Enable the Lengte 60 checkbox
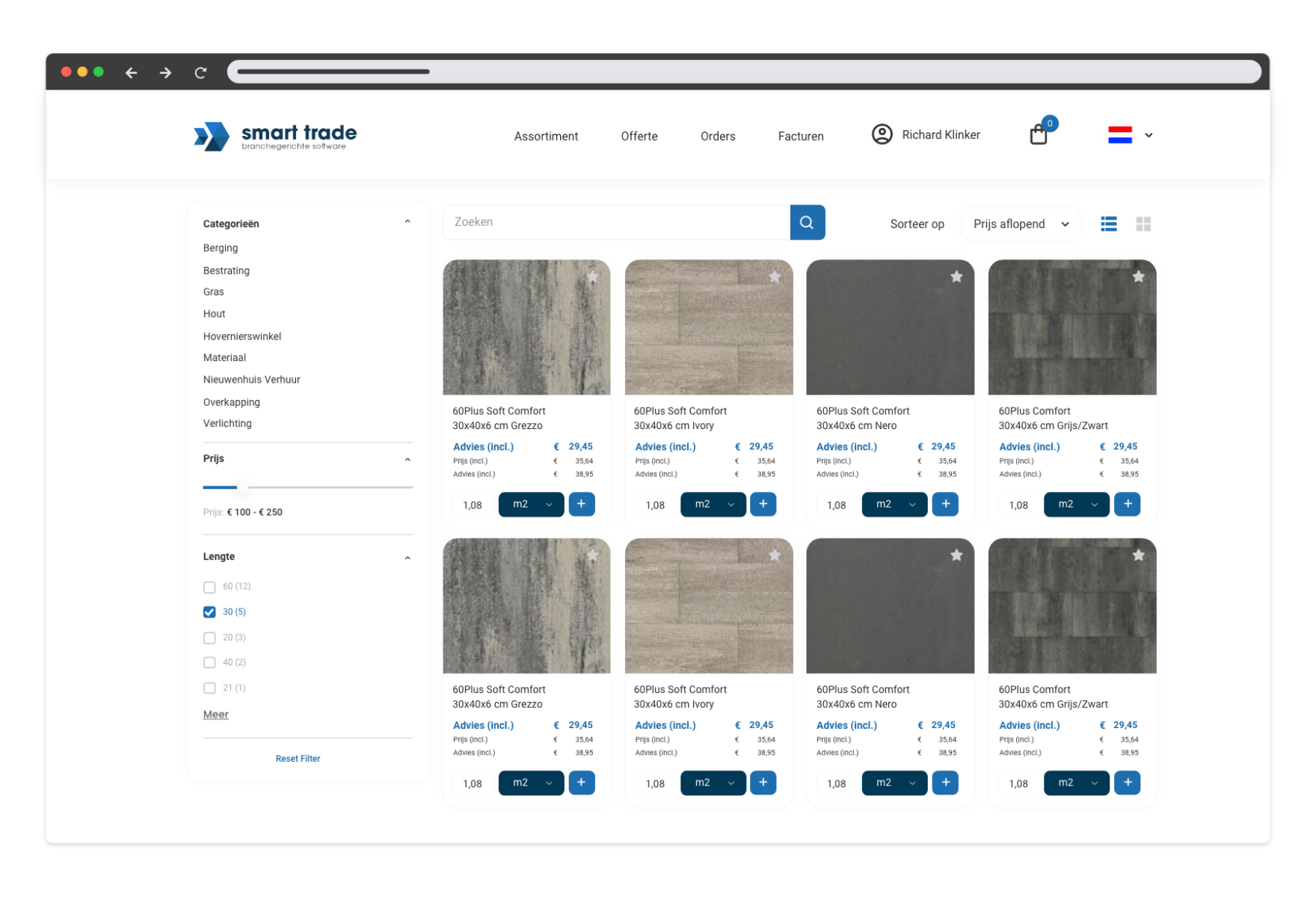 (209, 587)
